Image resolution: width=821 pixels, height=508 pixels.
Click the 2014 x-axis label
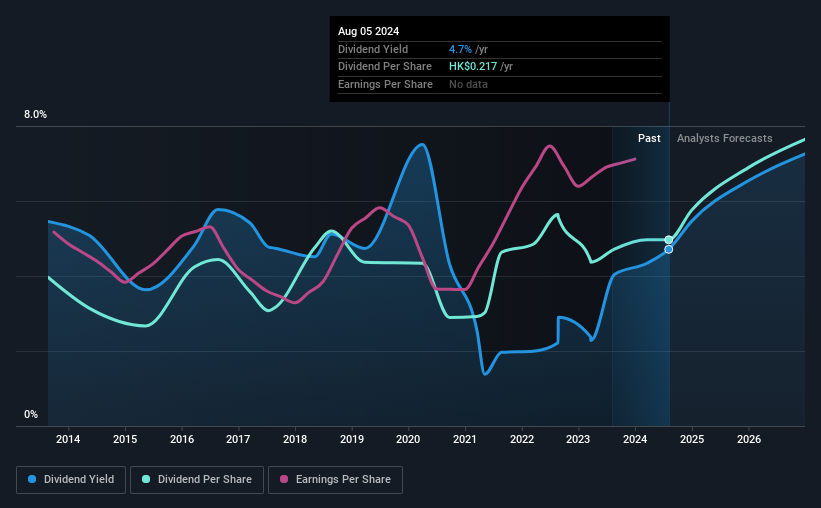point(68,439)
